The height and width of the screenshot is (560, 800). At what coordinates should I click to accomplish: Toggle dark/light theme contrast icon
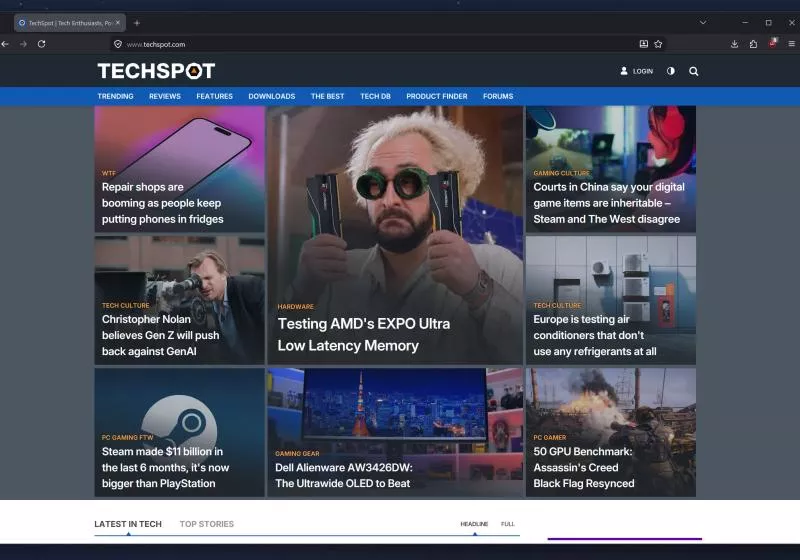point(671,71)
